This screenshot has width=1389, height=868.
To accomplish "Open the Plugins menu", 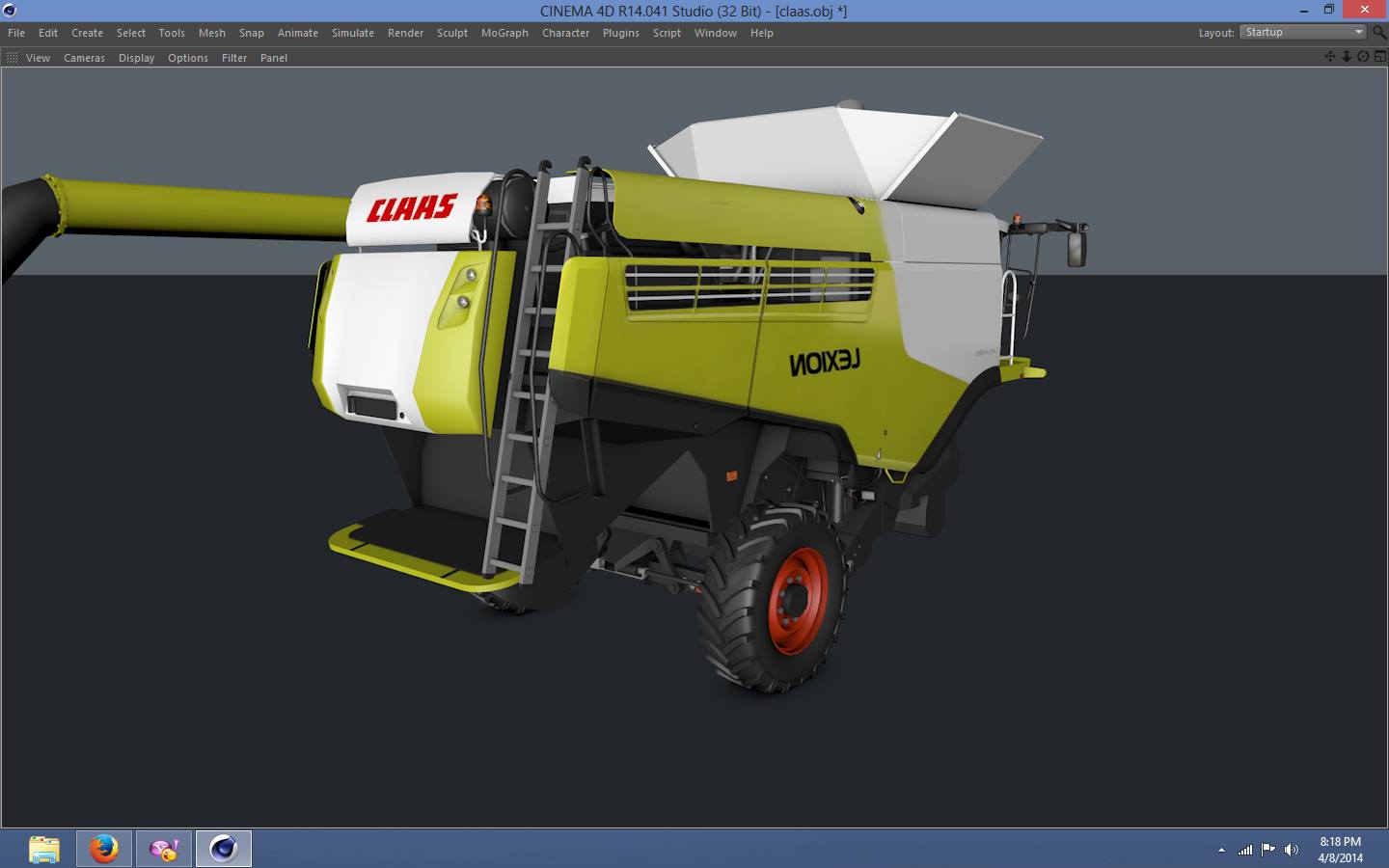I will (x=621, y=33).
